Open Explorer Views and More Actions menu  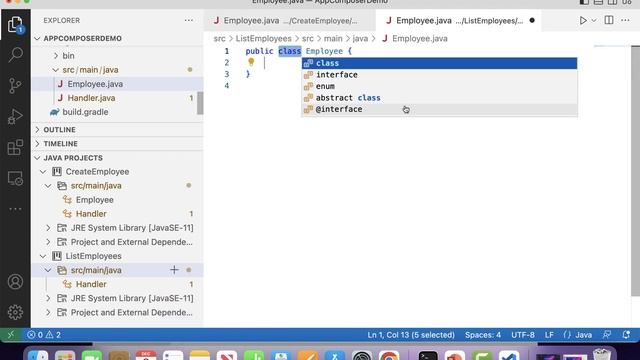[189, 20]
